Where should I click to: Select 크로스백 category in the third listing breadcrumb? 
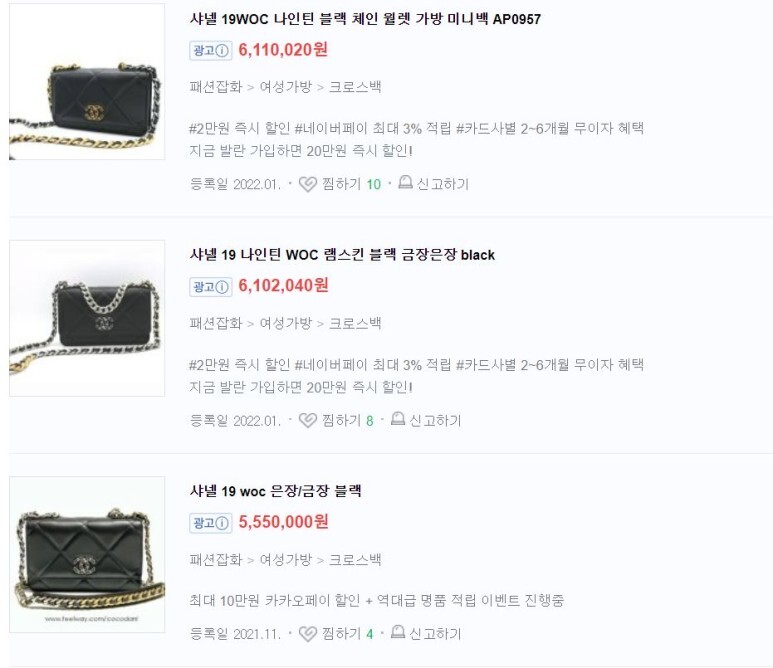(x=355, y=560)
